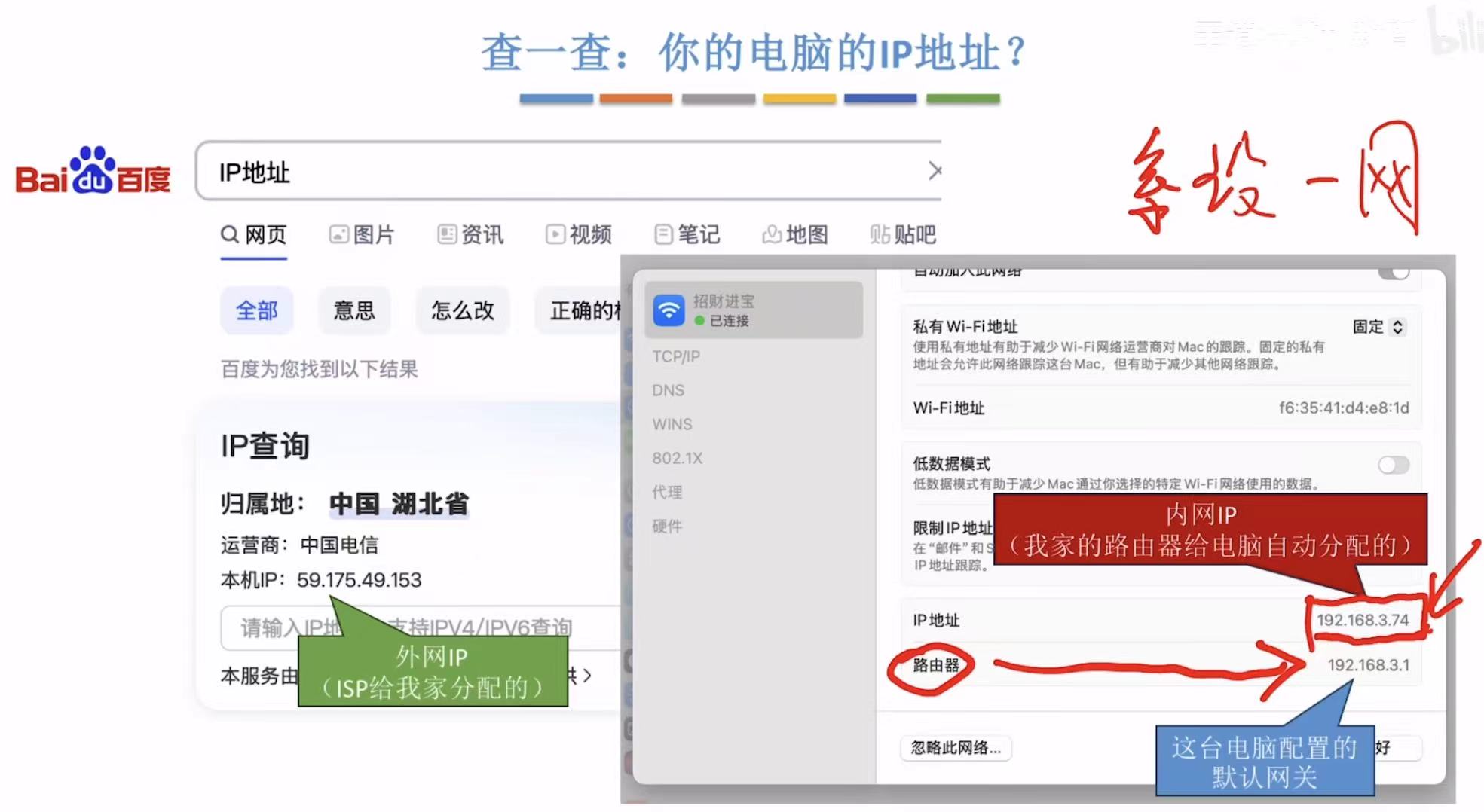Open the 视频 tab
Image resolution: width=1484 pixels, height=812 pixels.
pyautogui.click(x=579, y=234)
